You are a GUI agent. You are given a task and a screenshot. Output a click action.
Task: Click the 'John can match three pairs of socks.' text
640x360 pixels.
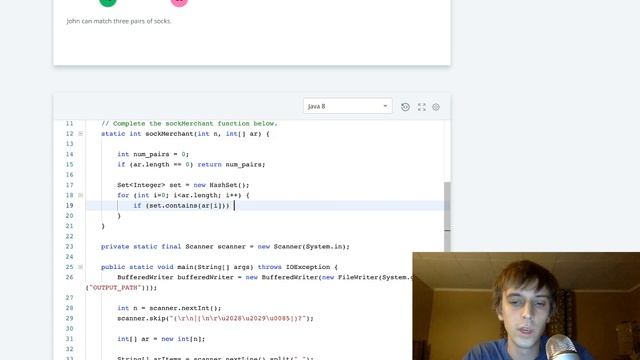click(119, 21)
